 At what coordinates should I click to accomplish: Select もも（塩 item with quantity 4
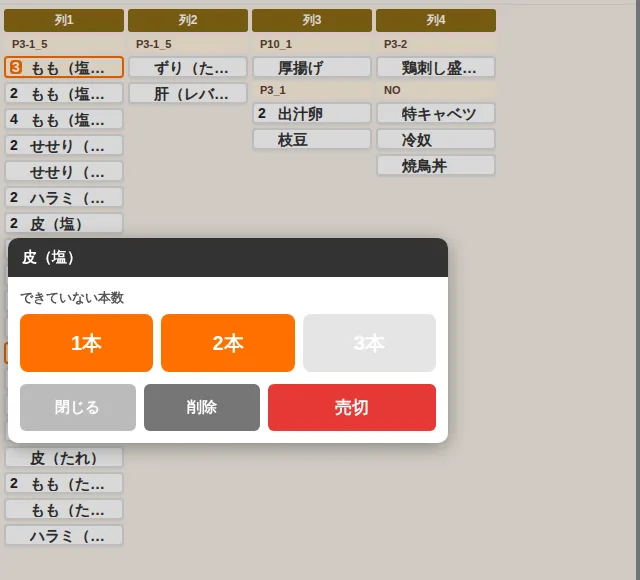coord(64,120)
